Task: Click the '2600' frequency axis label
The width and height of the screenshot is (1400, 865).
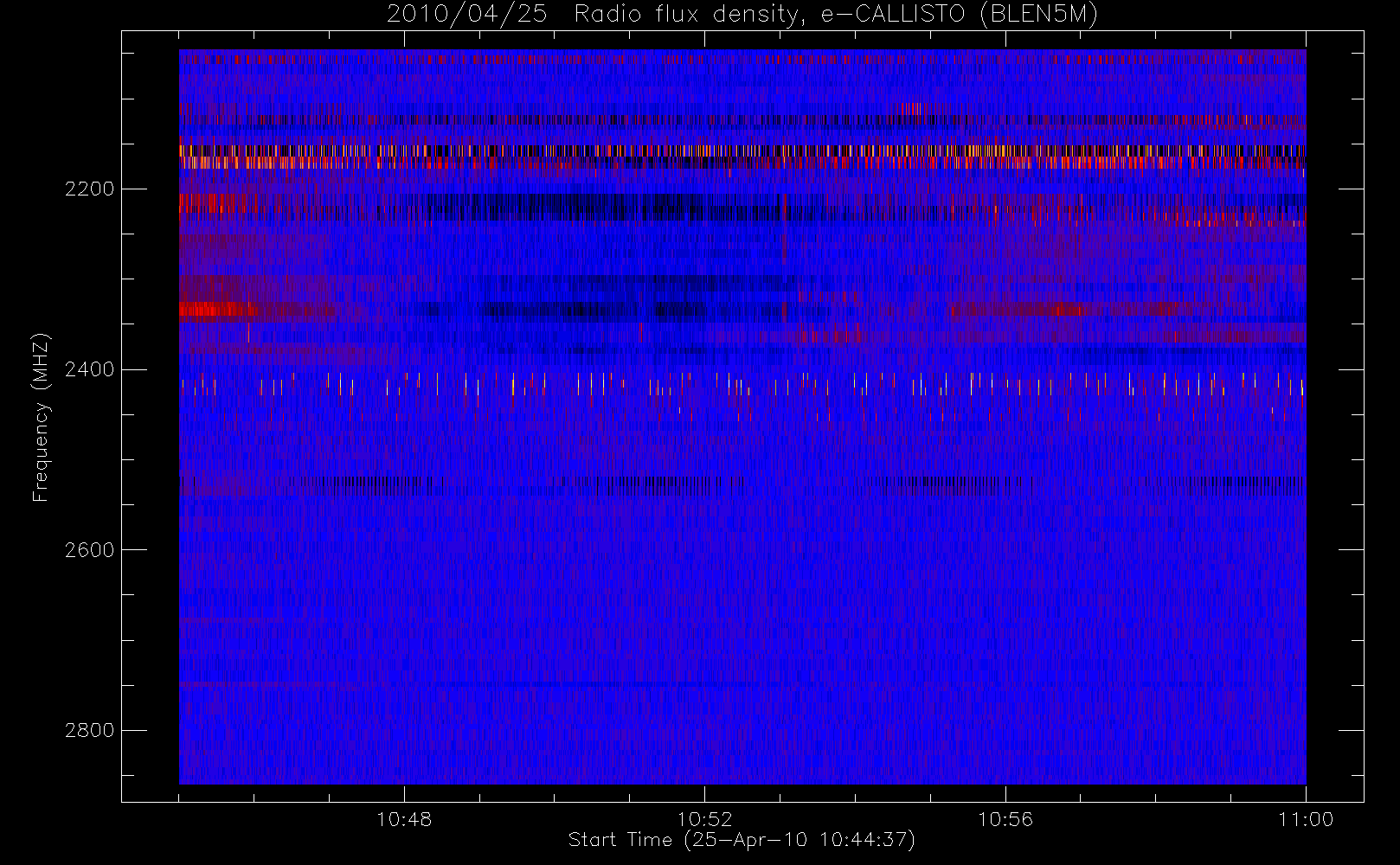Action: click(89, 550)
